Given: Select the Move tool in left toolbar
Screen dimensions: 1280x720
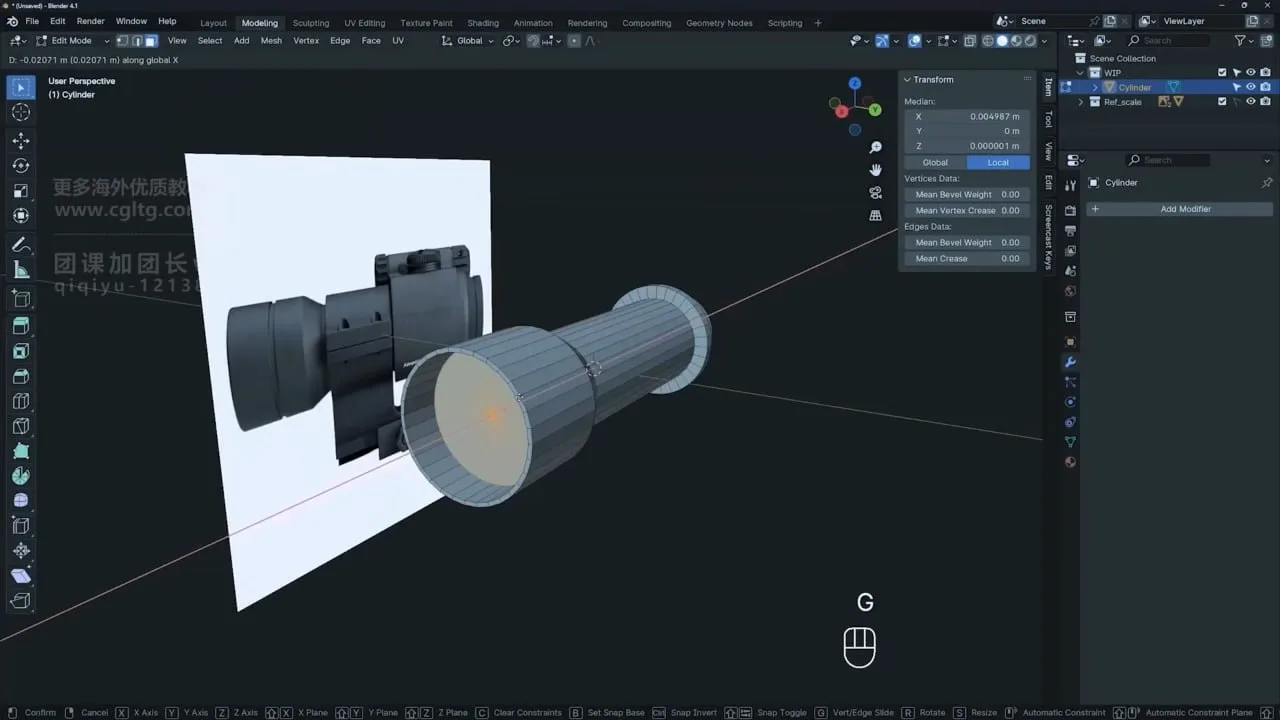Looking at the screenshot, I should [20, 141].
